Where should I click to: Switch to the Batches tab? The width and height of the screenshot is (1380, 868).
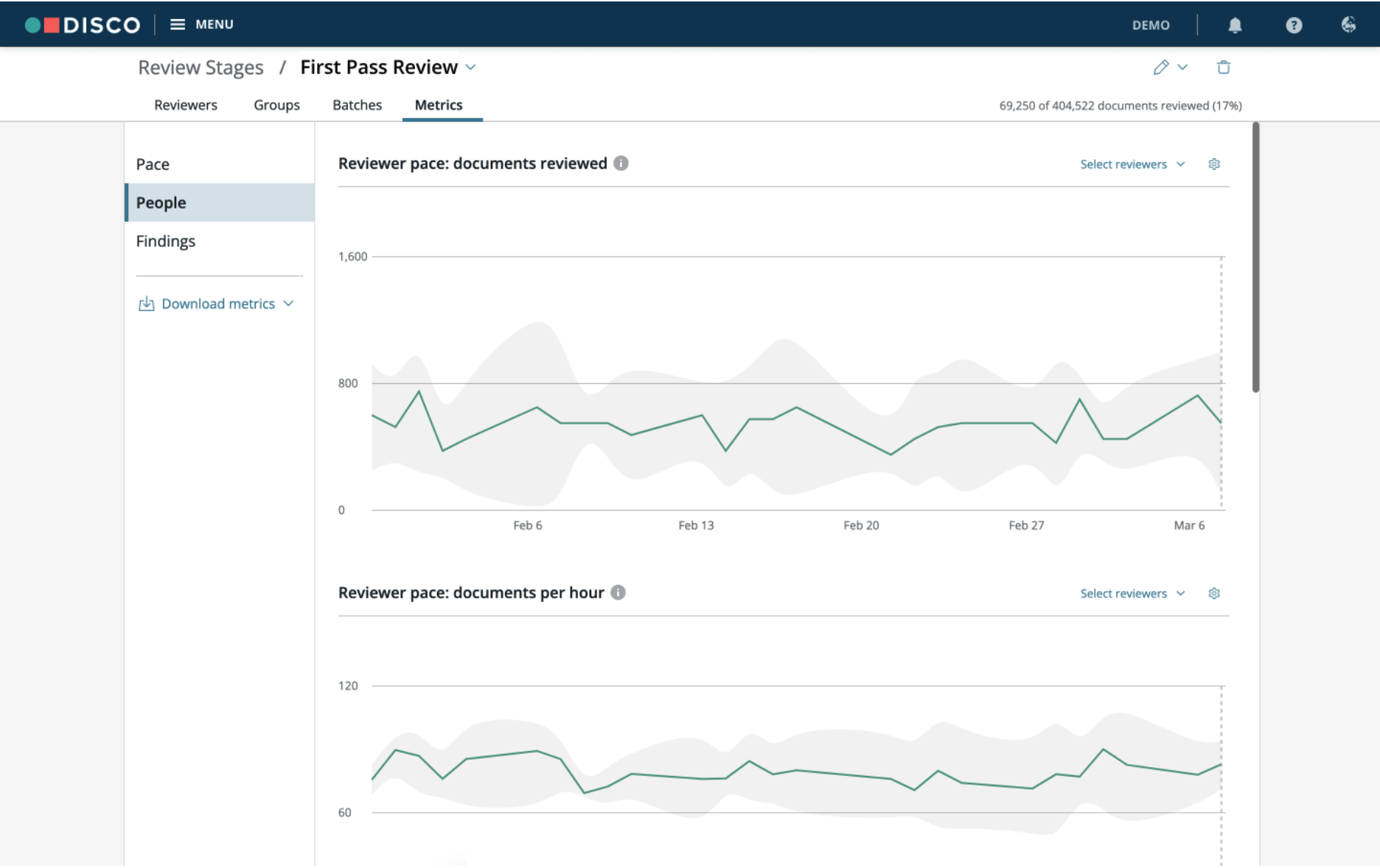[357, 105]
